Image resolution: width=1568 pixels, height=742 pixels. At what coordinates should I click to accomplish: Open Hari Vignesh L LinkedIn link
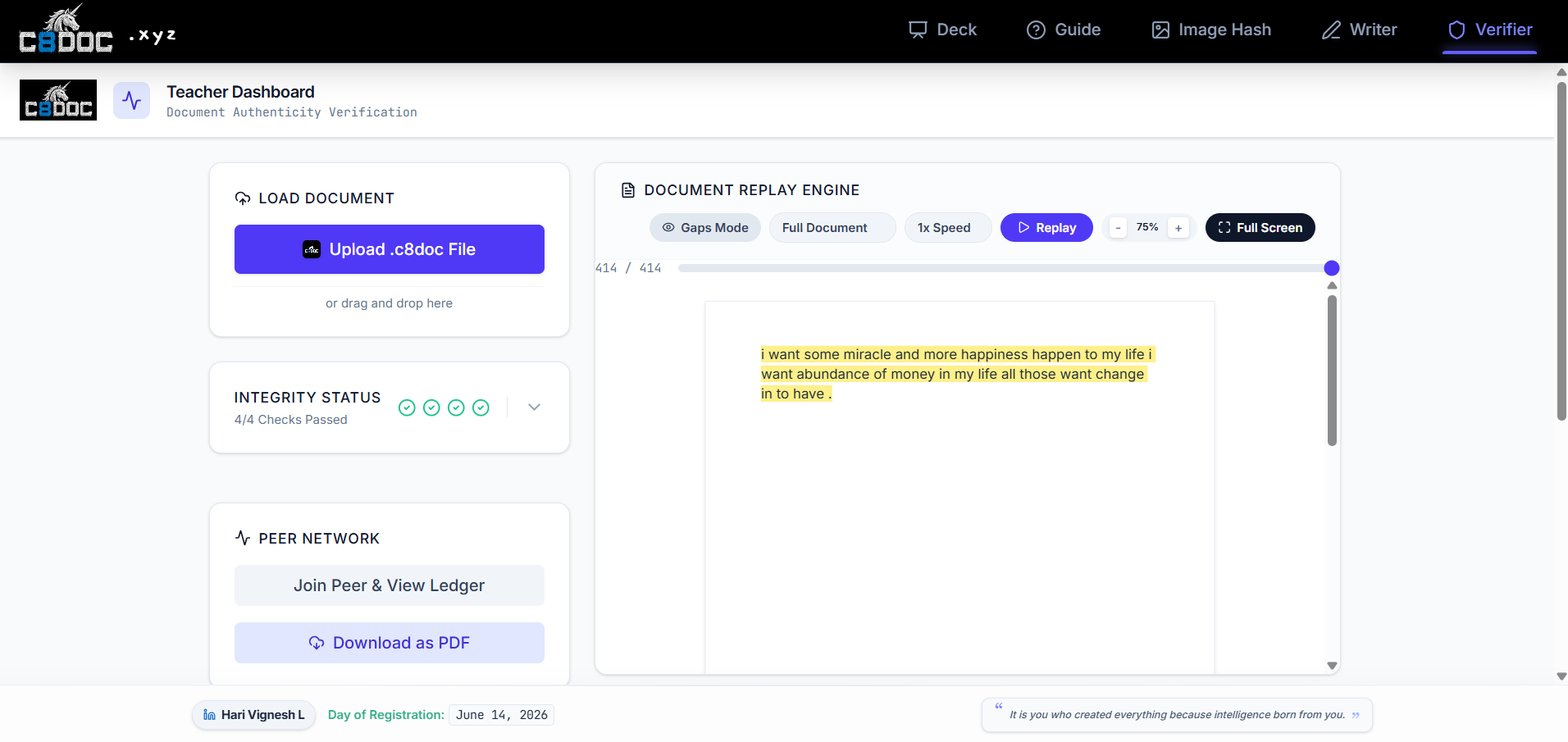(254, 715)
